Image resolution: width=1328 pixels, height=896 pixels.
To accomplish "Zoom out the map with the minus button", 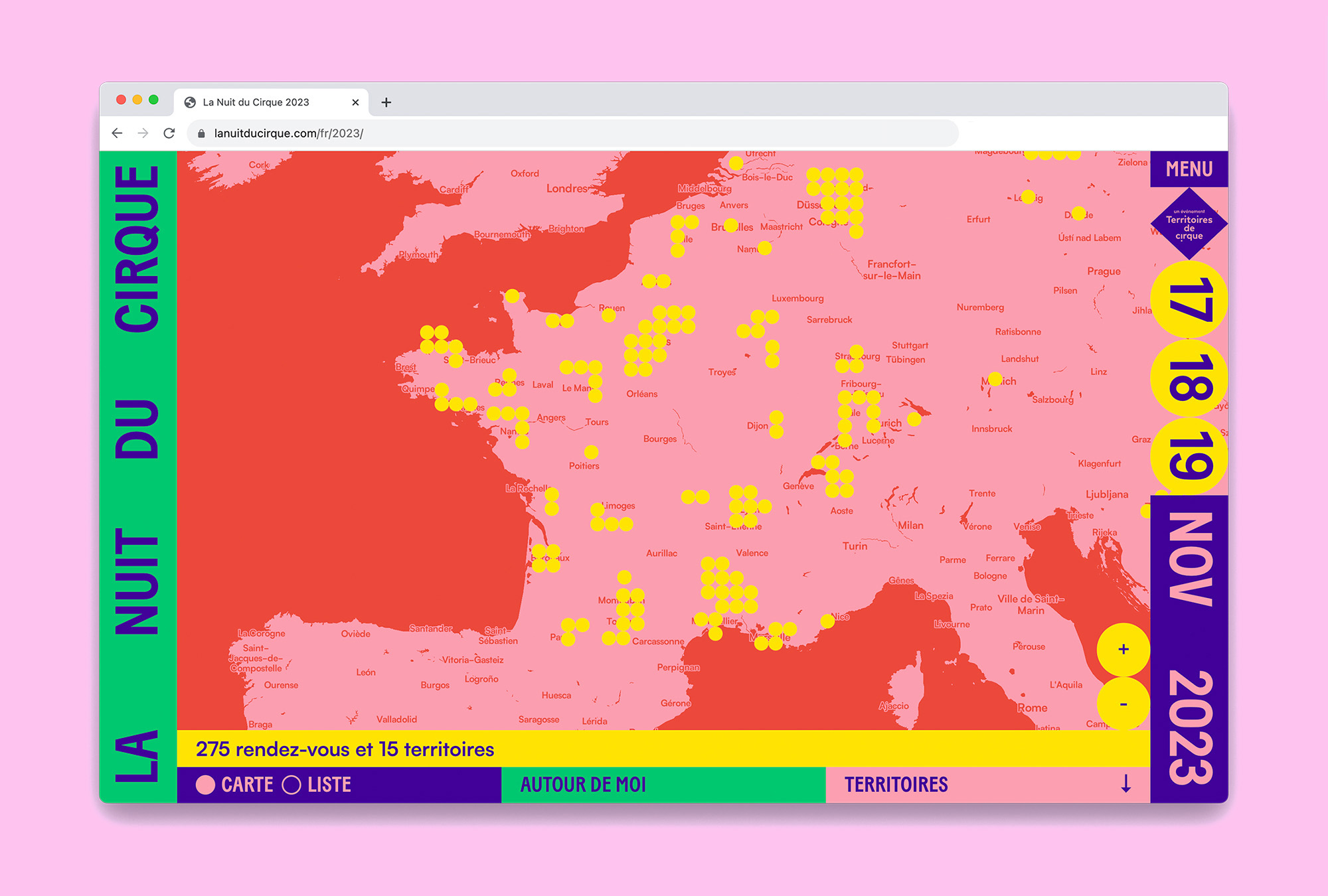I will pyautogui.click(x=1123, y=704).
